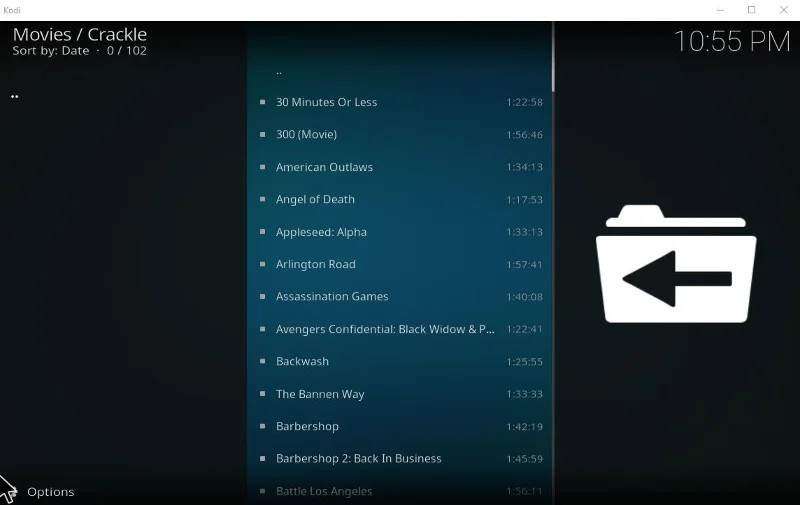Click the list scrollbar handle
The width and height of the screenshot is (800, 505).
click(553, 57)
